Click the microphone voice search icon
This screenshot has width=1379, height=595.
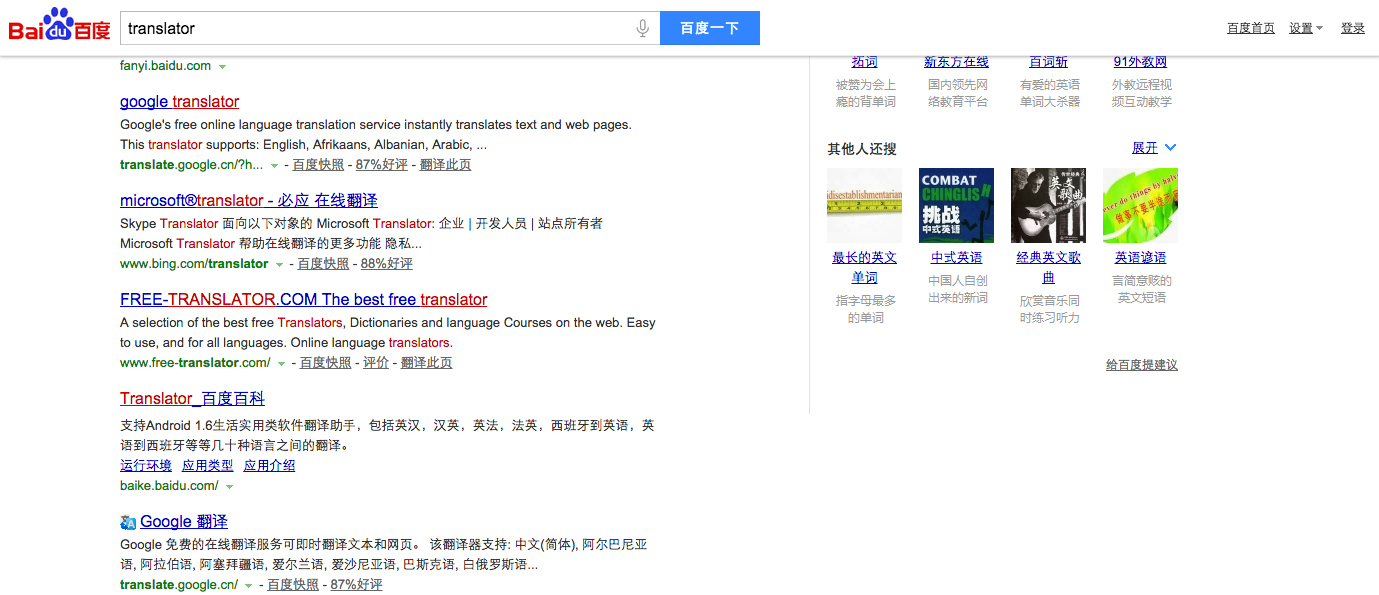[x=643, y=28]
